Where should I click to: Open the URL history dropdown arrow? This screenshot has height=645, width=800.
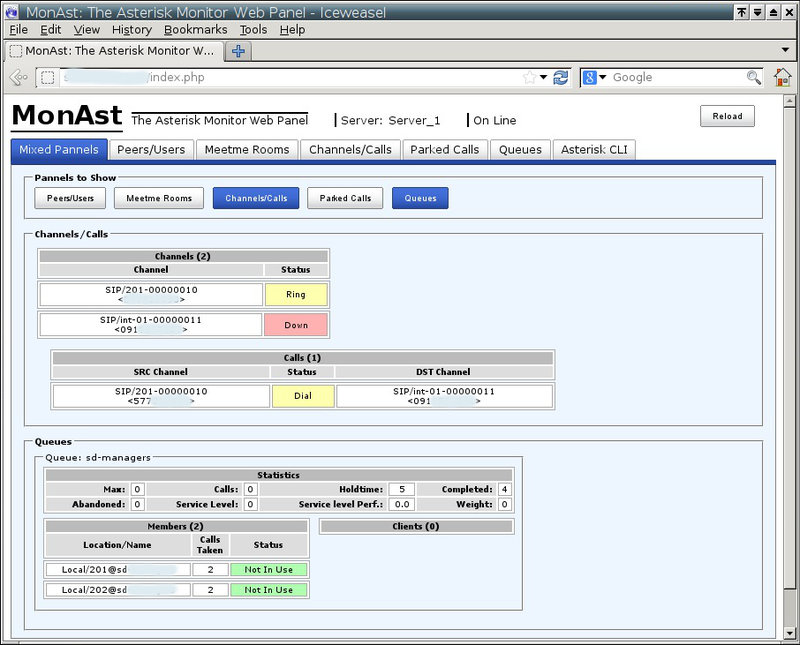pos(544,77)
